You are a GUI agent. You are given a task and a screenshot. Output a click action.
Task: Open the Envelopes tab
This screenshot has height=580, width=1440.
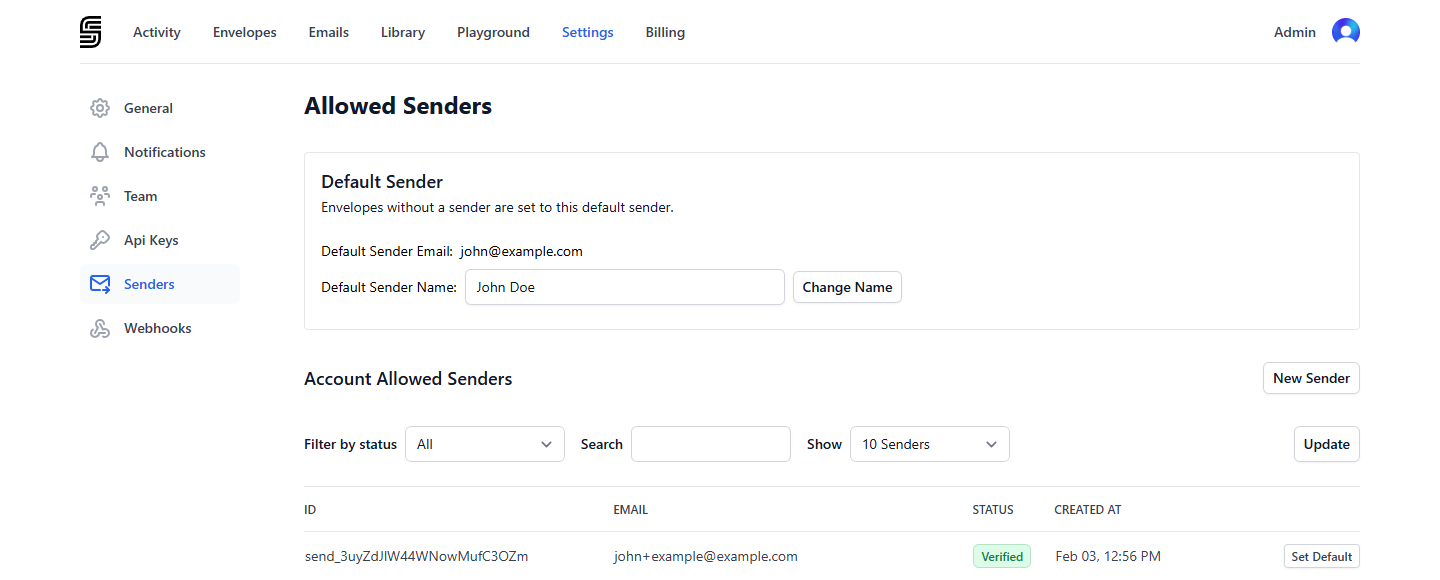point(245,32)
